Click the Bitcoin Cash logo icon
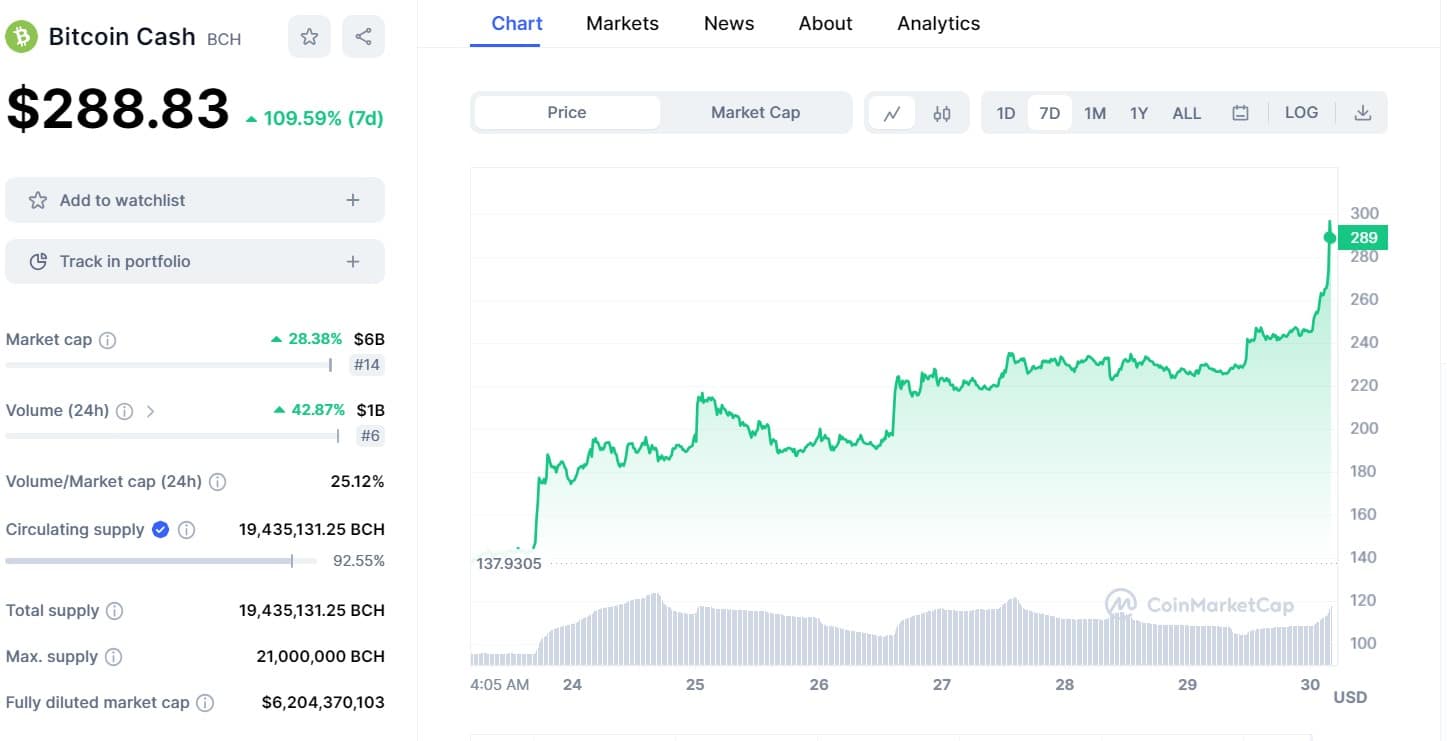The image size is (1447, 741). point(21,37)
